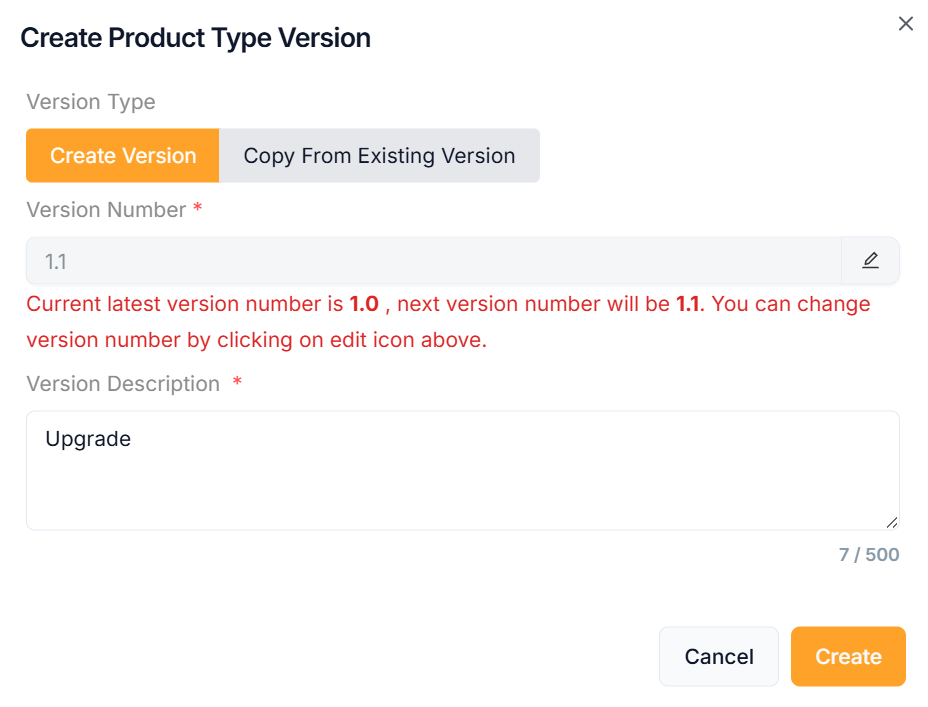Click the Version Description label
The height and width of the screenshot is (707, 928).
coord(123,384)
